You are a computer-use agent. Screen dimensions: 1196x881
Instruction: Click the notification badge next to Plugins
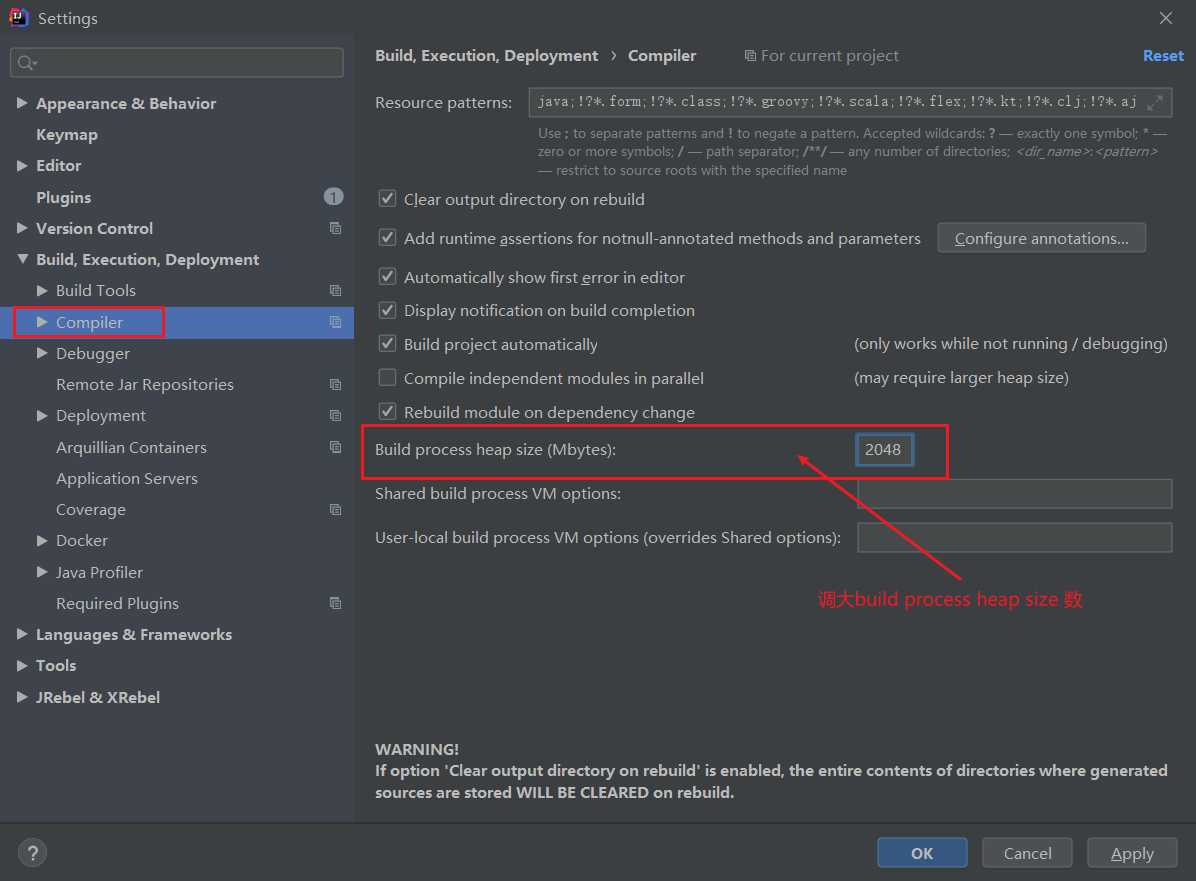coord(333,196)
